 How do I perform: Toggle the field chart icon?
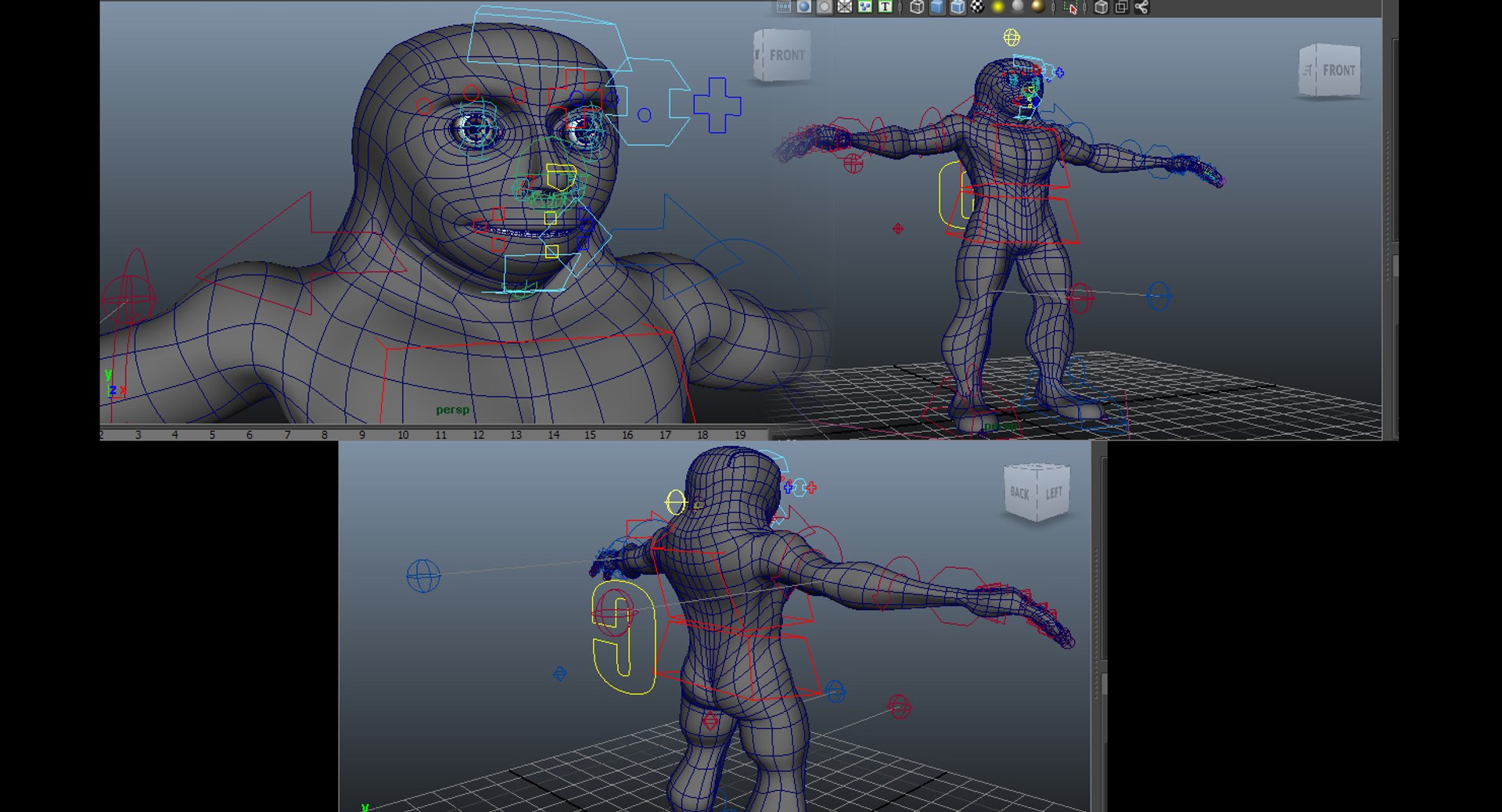[845, 7]
